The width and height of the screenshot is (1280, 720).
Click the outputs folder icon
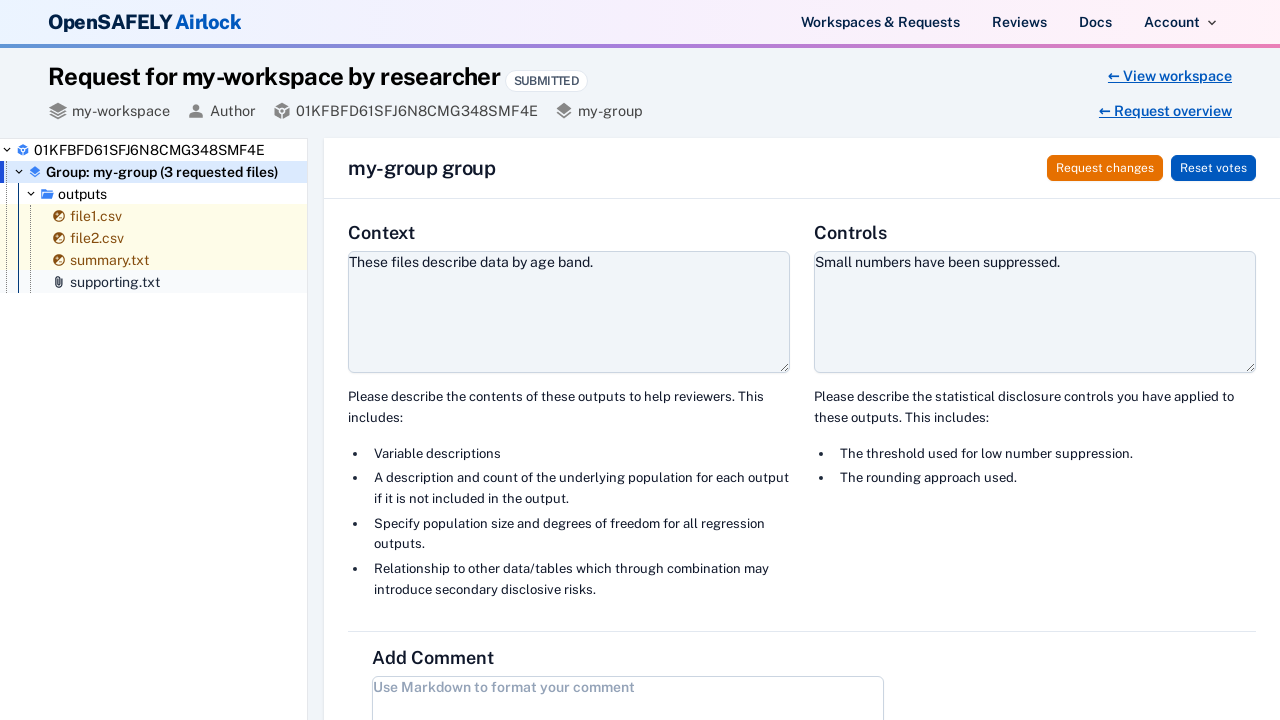(45, 194)
